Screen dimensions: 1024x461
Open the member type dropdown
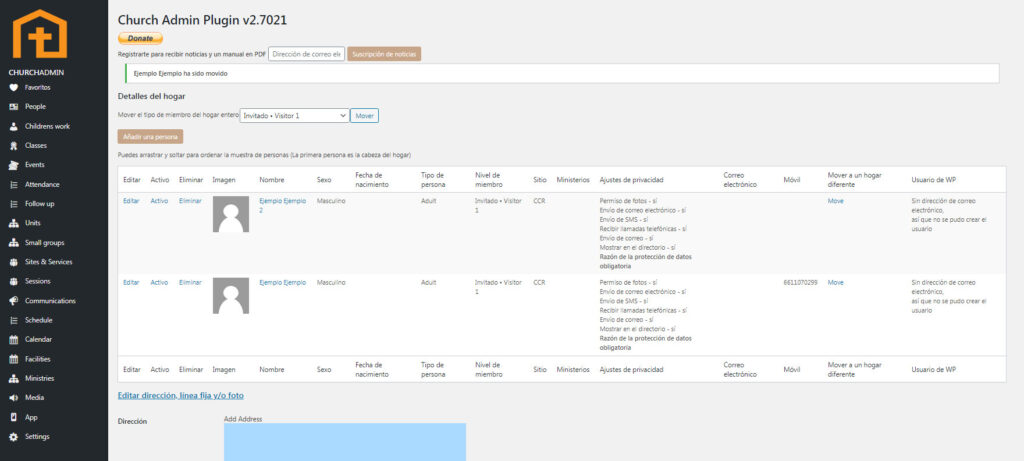tap(294, 116)
